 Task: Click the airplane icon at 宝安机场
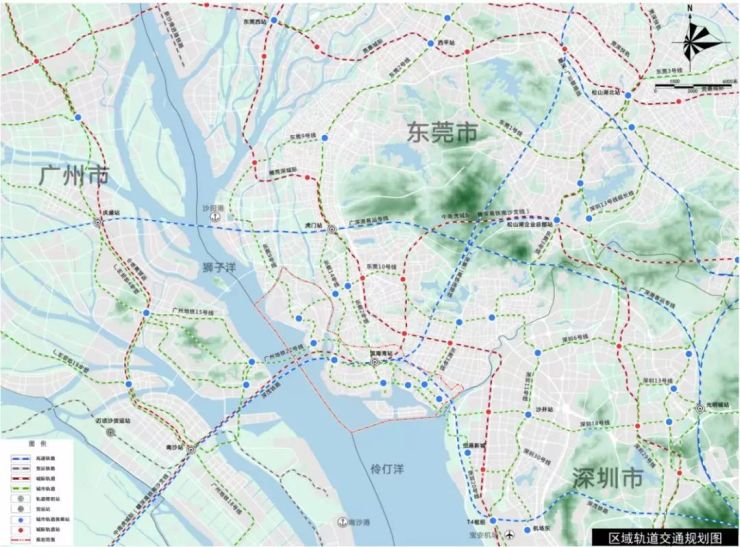[510, 535]
